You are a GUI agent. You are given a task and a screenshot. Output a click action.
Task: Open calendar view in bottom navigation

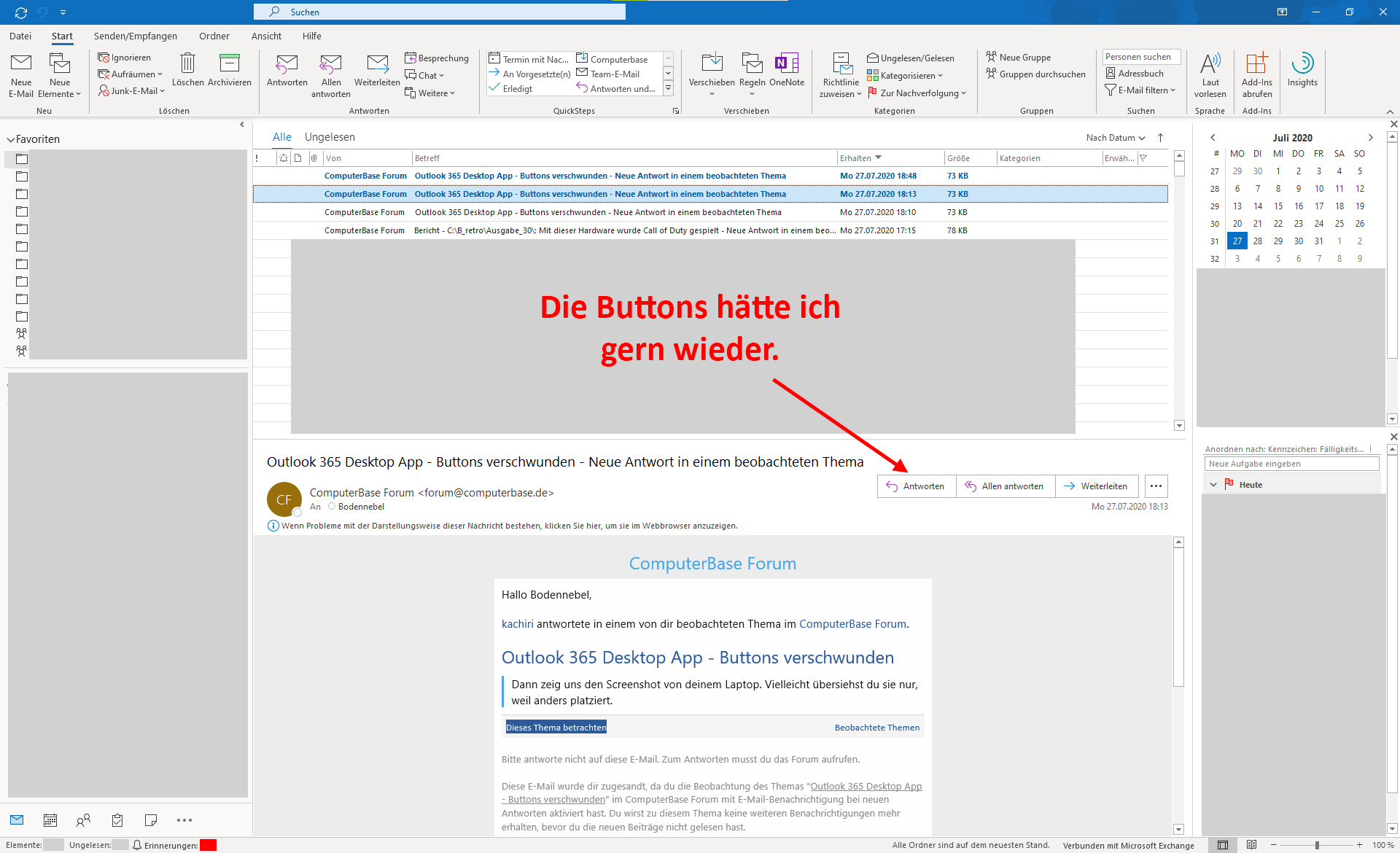coord(50,820)
